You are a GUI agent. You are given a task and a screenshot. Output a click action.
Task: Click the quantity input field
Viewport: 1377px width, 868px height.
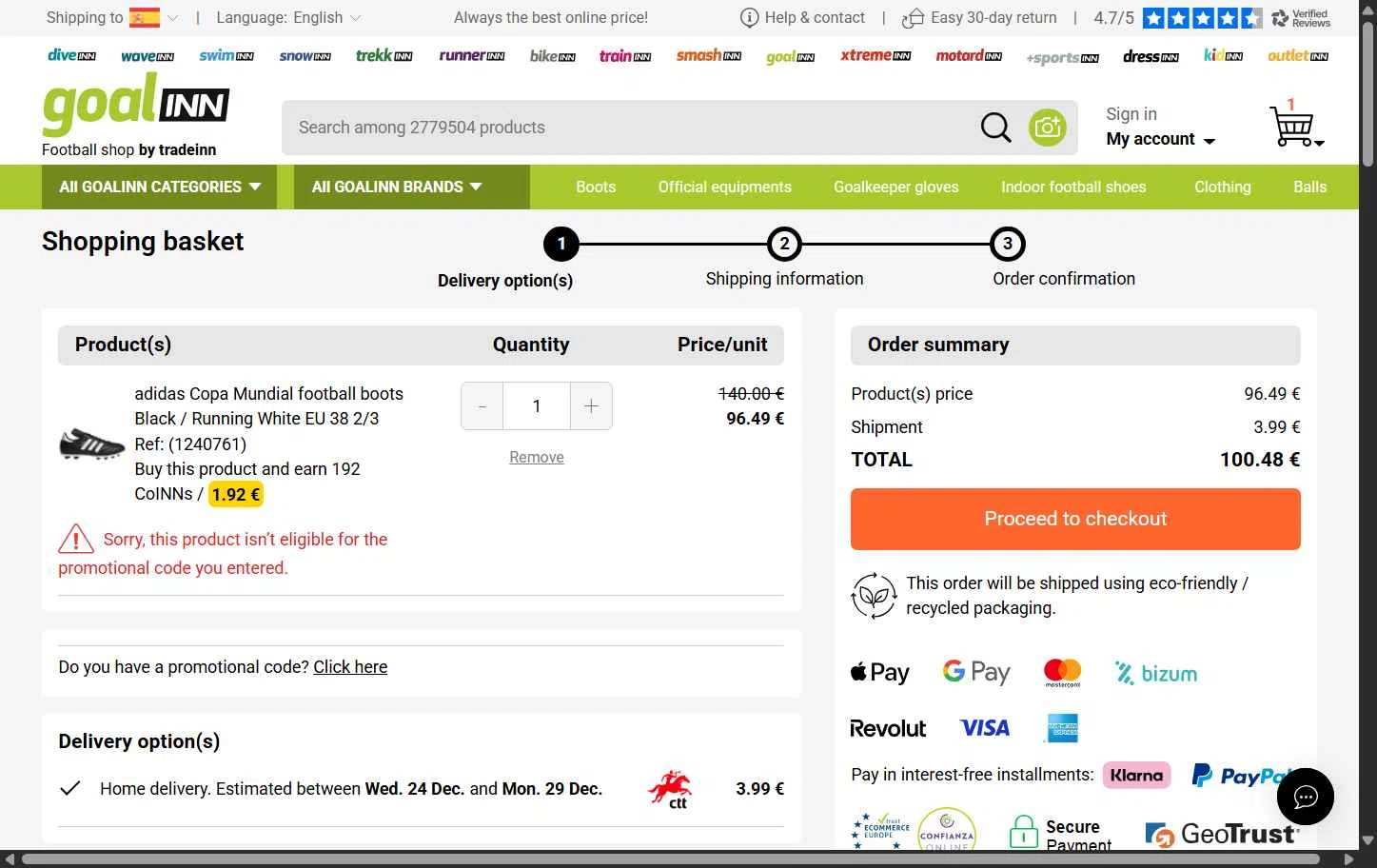coord(537,406)
